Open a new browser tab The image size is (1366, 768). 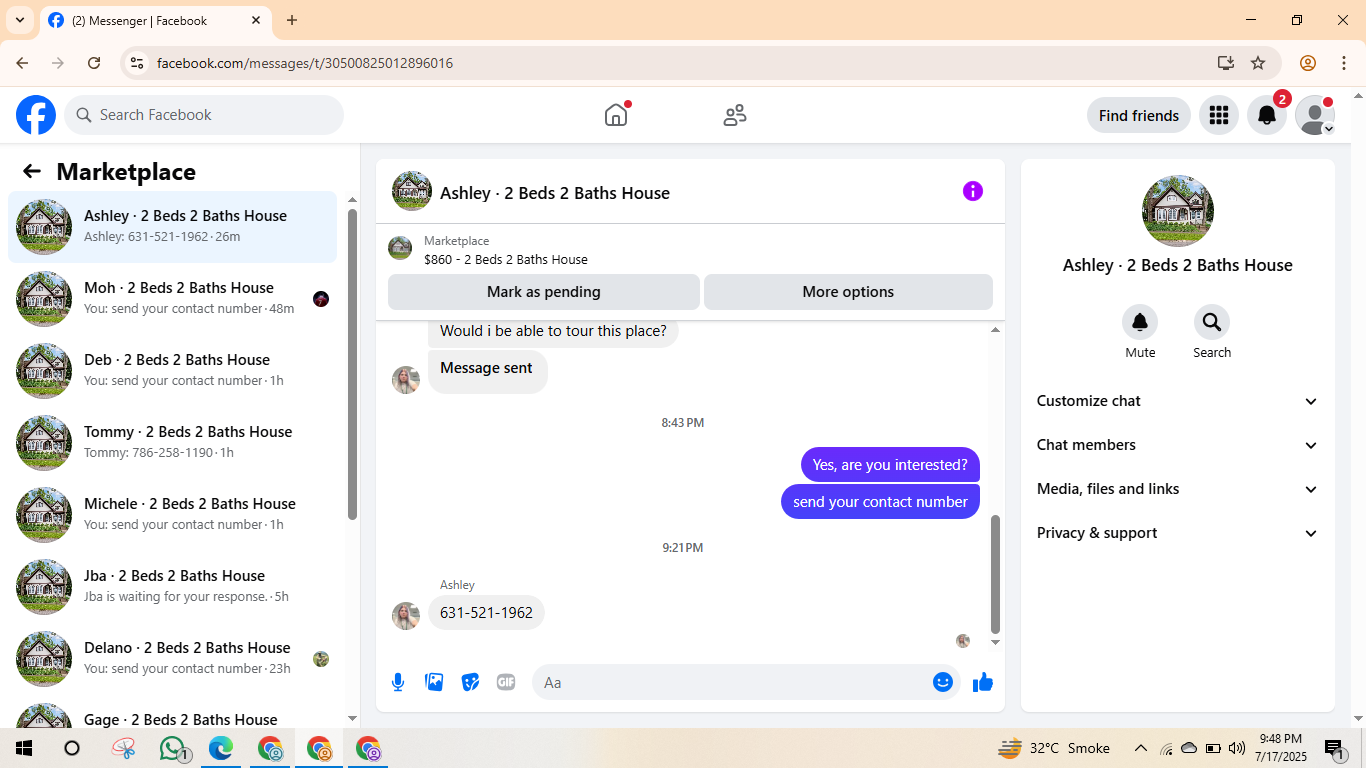[292, 20]
